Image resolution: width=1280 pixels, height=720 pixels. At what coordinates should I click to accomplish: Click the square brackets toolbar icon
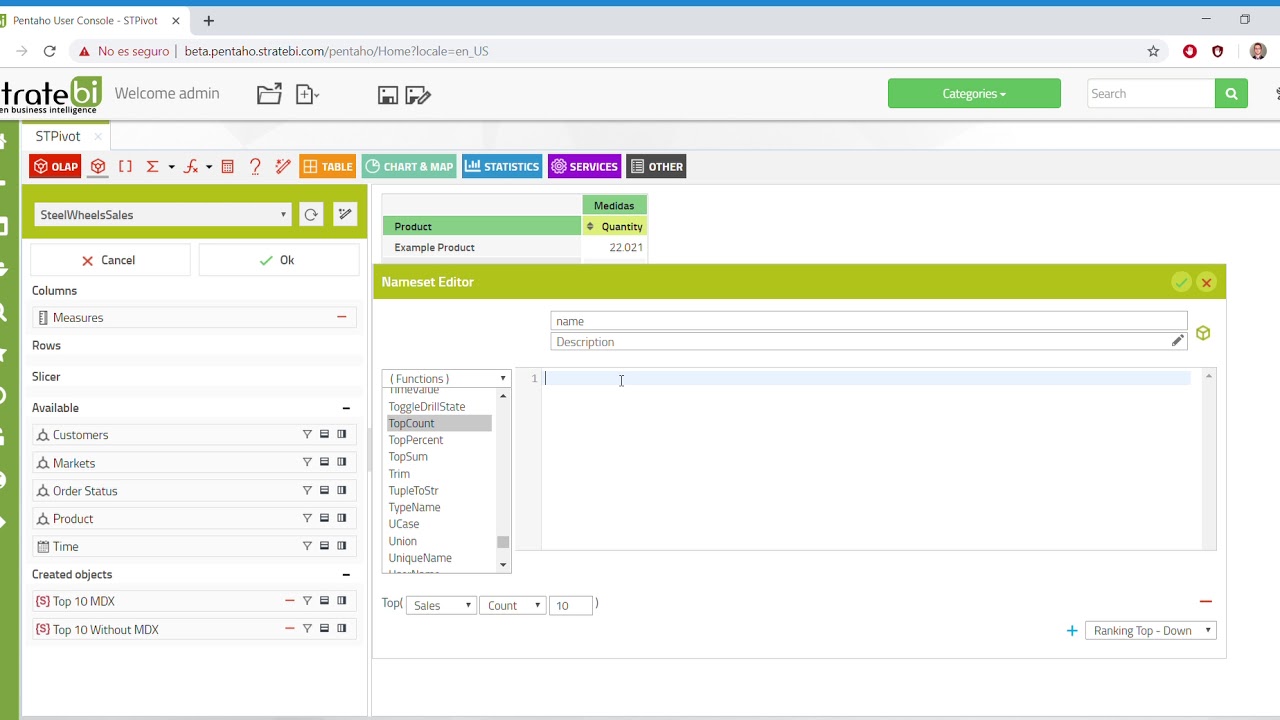click(125, 167)
